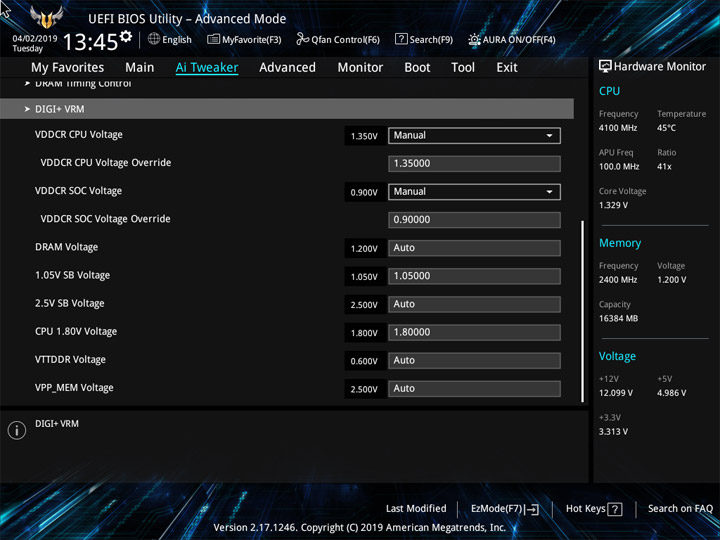The width and height of the screenshot is (720, 540).
Task: Click the 13:45 clock display
Action: click(x=91, y=42)
